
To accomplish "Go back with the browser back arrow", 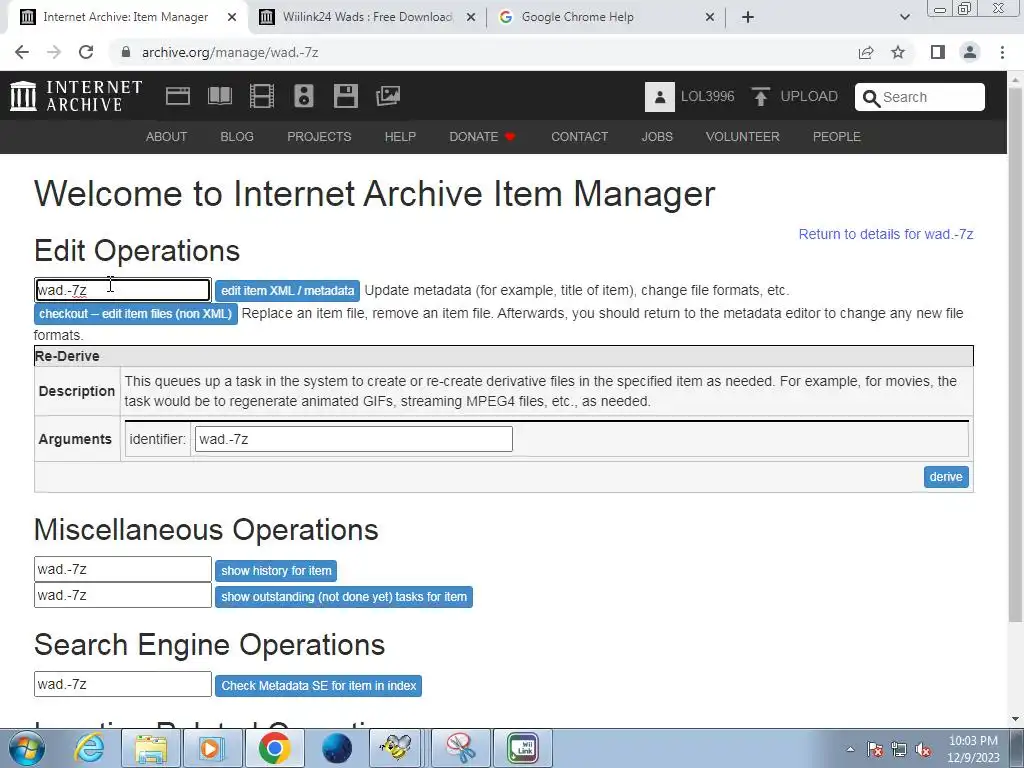I will point(22,52).
